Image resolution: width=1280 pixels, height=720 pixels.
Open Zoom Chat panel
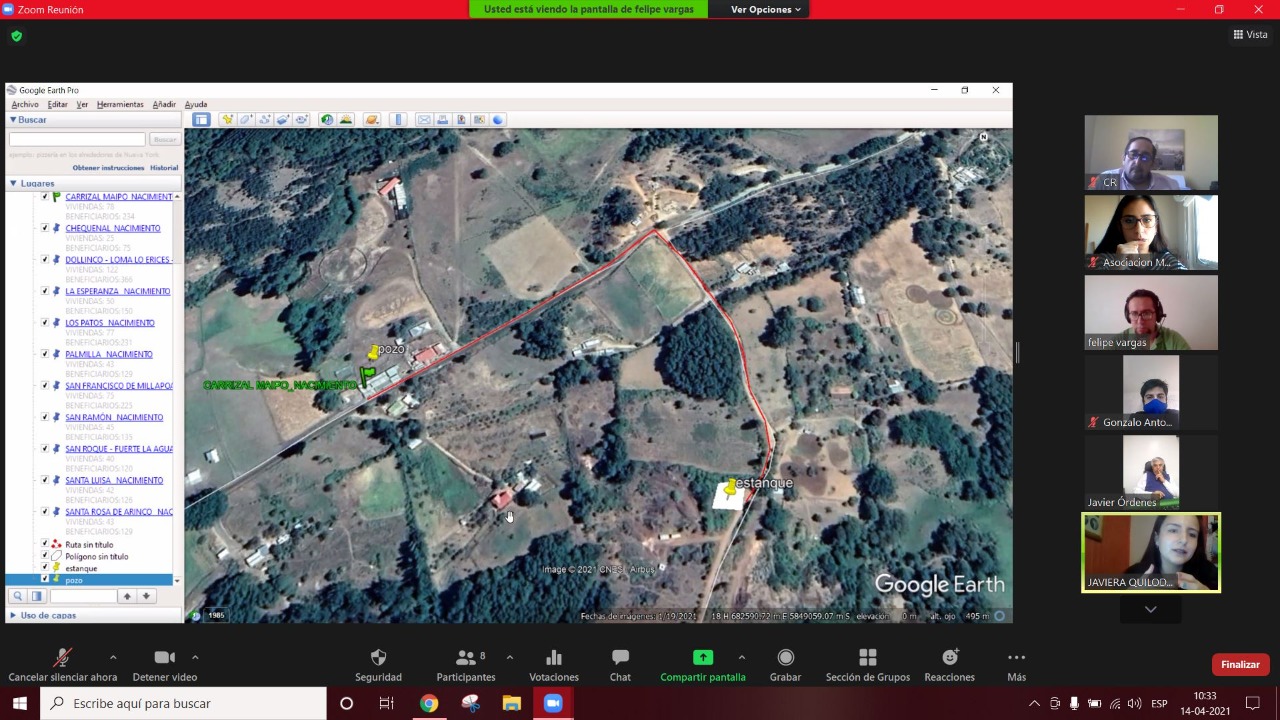620,665
